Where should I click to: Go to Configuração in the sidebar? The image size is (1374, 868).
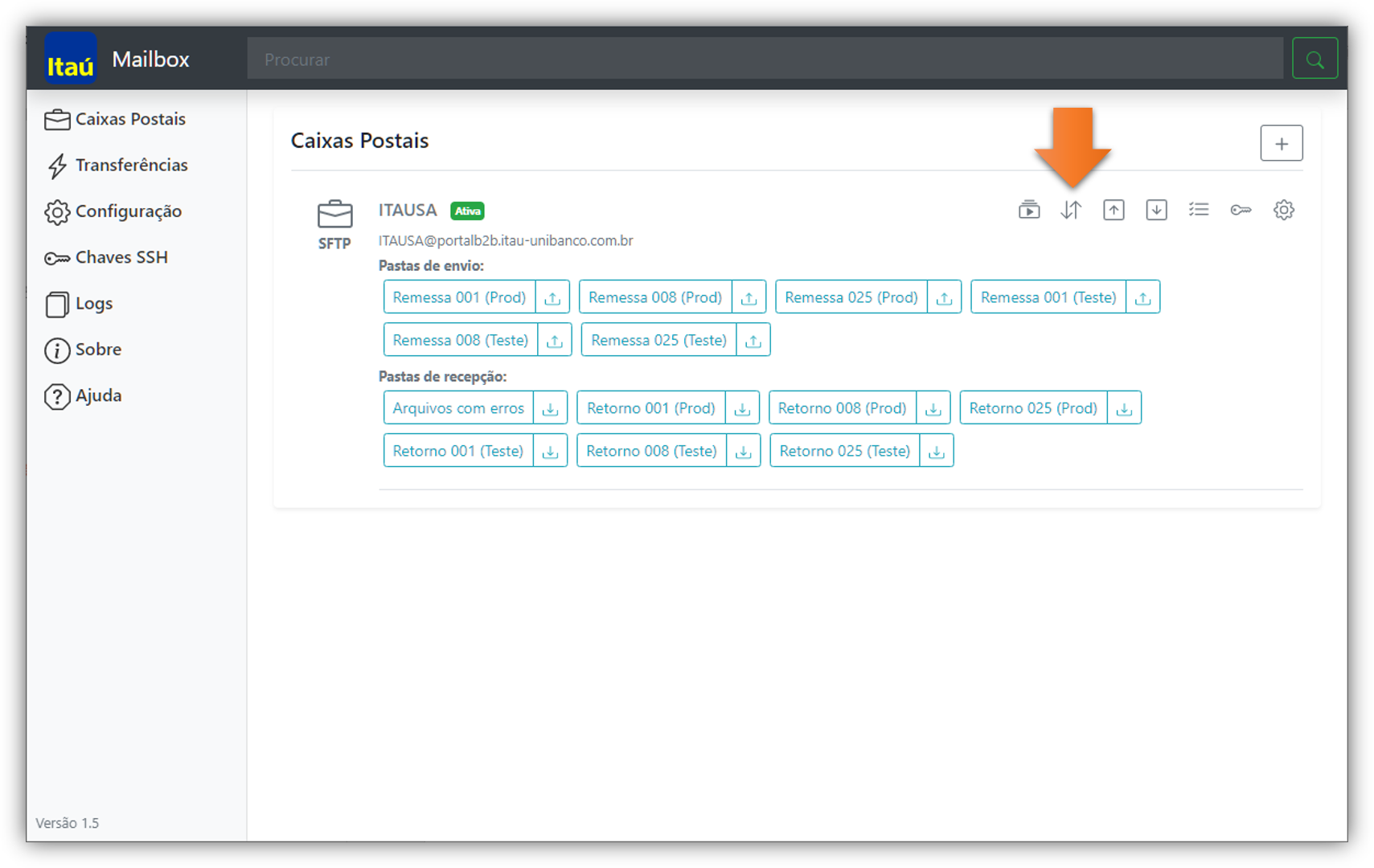(x=128, y=211)
